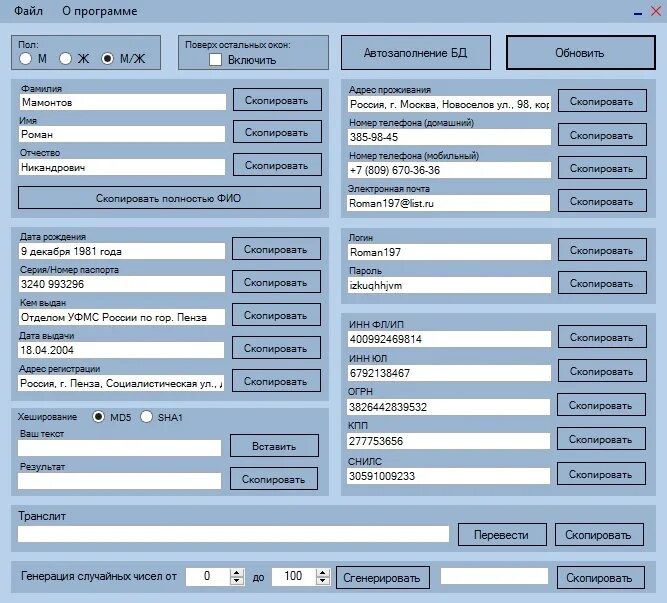
Task: Copy the Серия/Номер паспорта value
Action: pos(276,282)
